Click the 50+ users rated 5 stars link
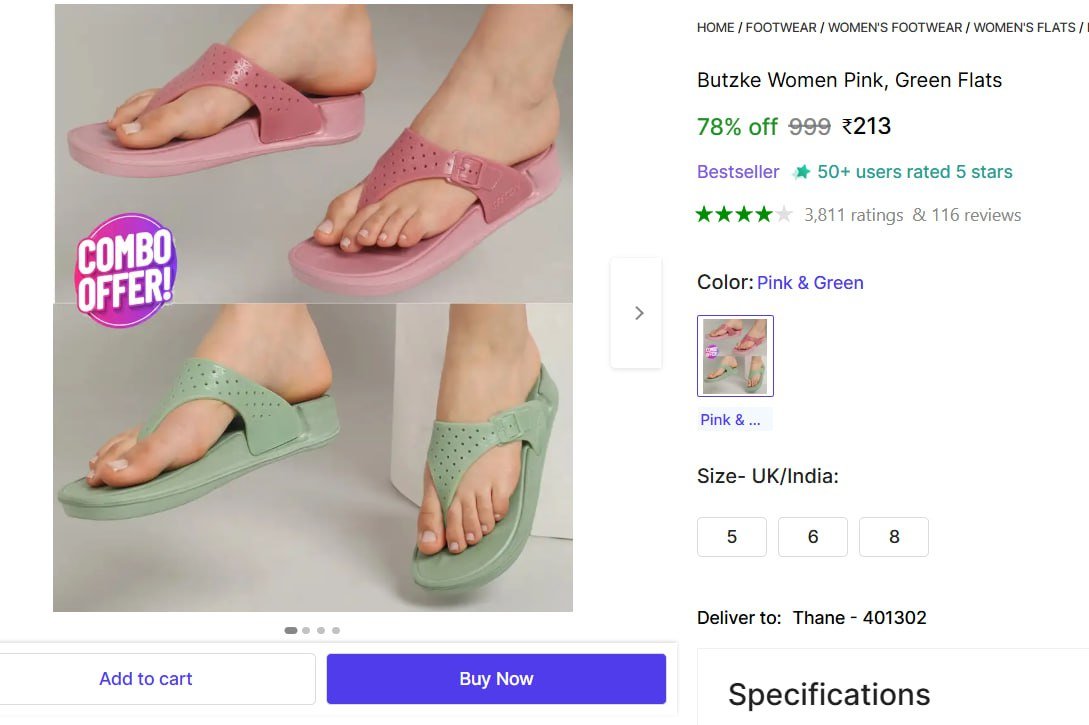Image resolution: width=1089 pixels, height=725 pixels. point(914,171)
